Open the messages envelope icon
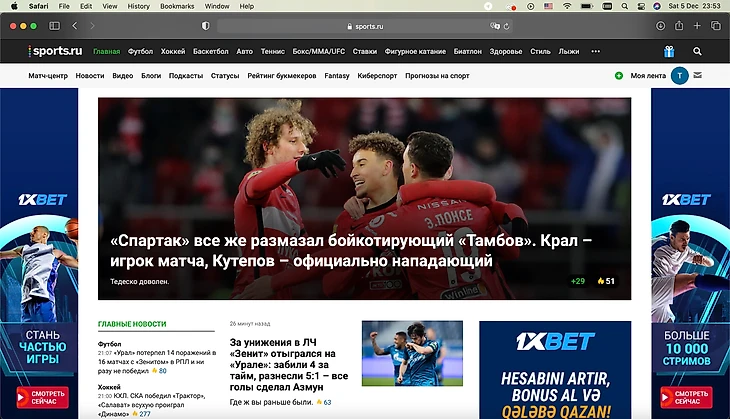 [697, 75]
